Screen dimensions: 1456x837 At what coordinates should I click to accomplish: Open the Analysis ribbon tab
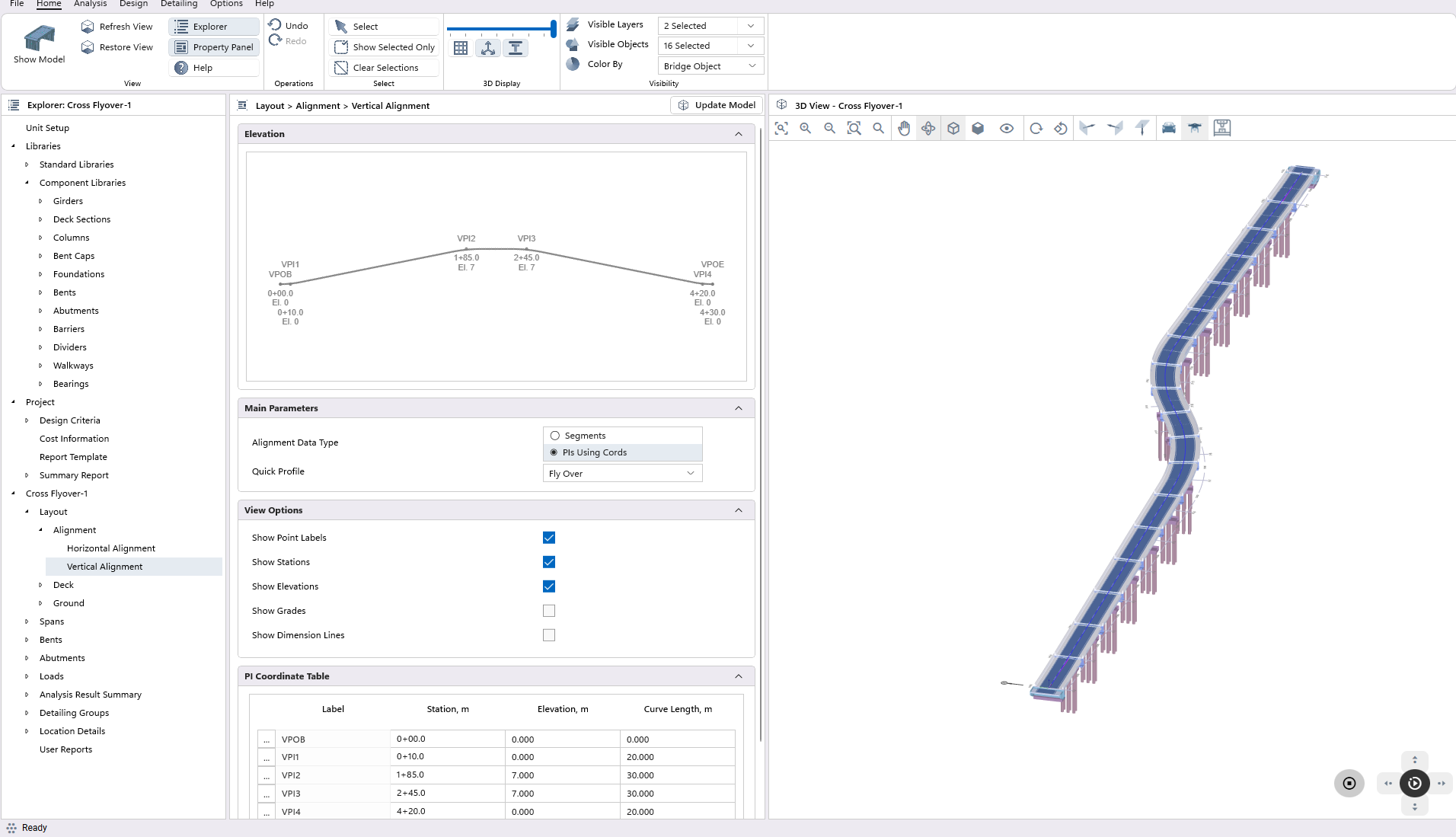click(x=90, y=5)
